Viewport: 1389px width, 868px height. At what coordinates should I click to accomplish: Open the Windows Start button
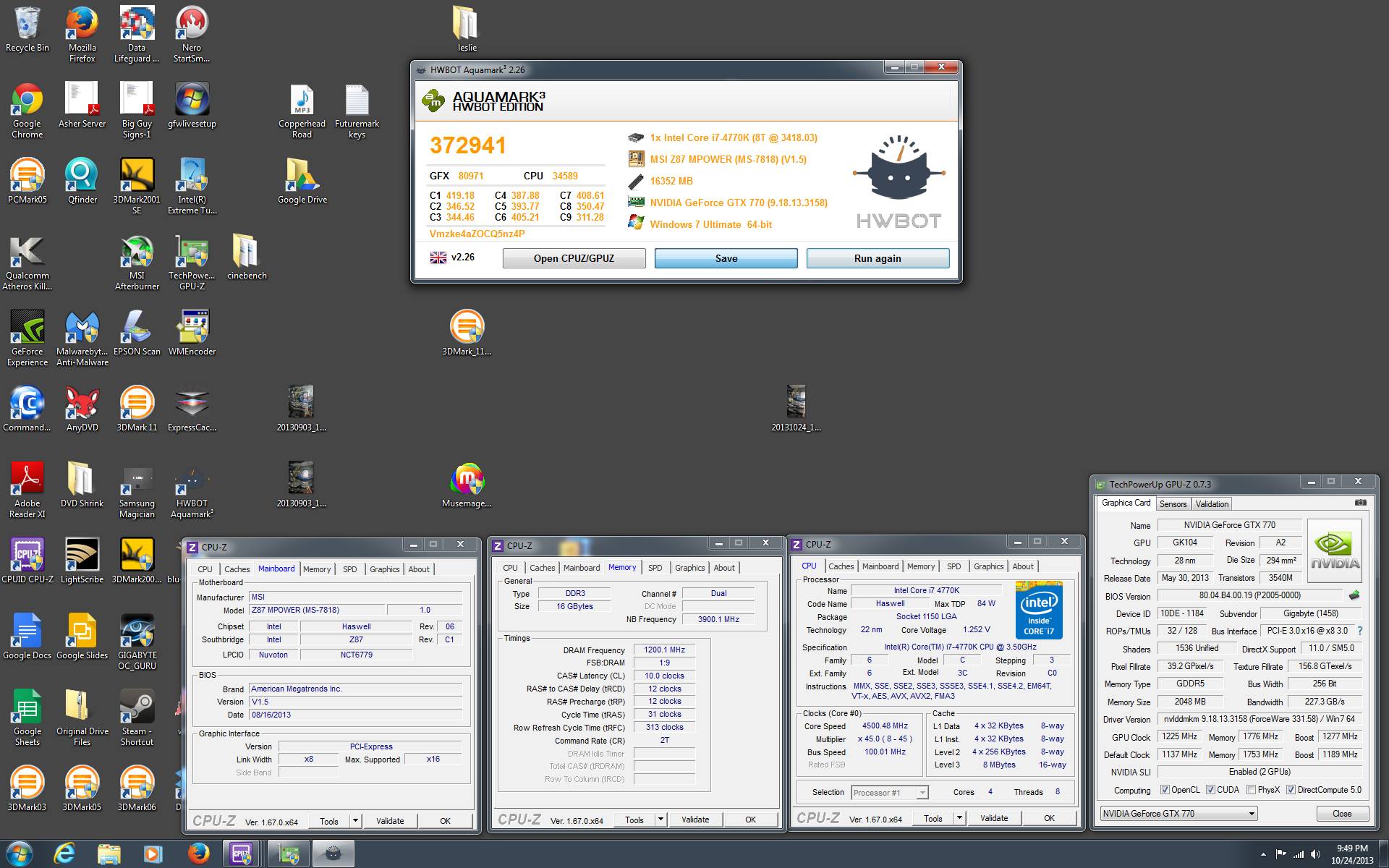pyautogui.click(x=20, y=854)
